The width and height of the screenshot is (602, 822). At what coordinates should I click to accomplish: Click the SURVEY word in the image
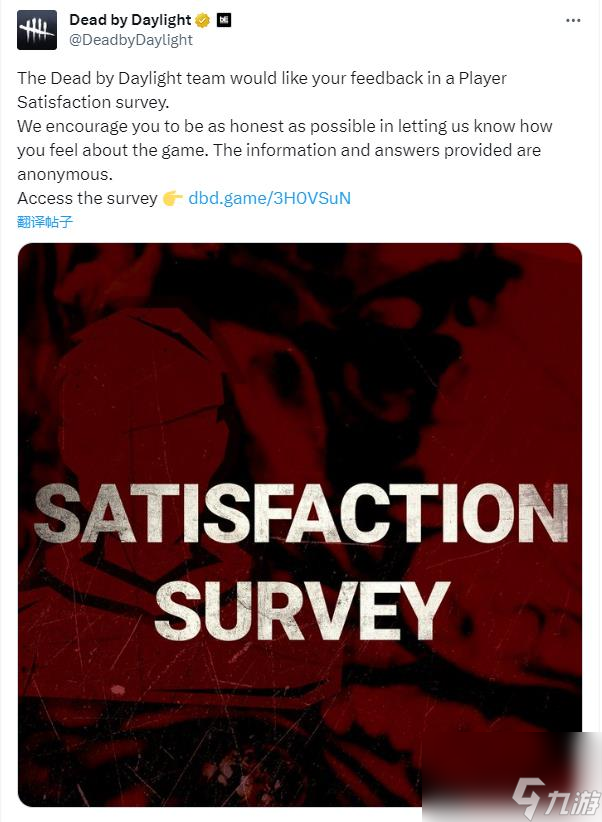[x=303, y=611]
